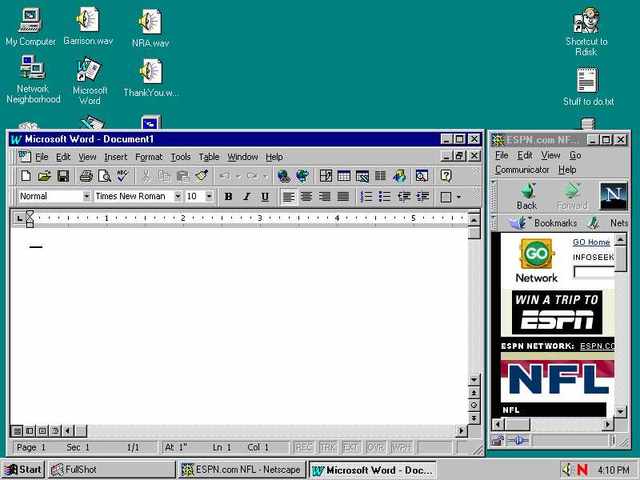Click the Columns toolbar icon

(x=380, y=176)
